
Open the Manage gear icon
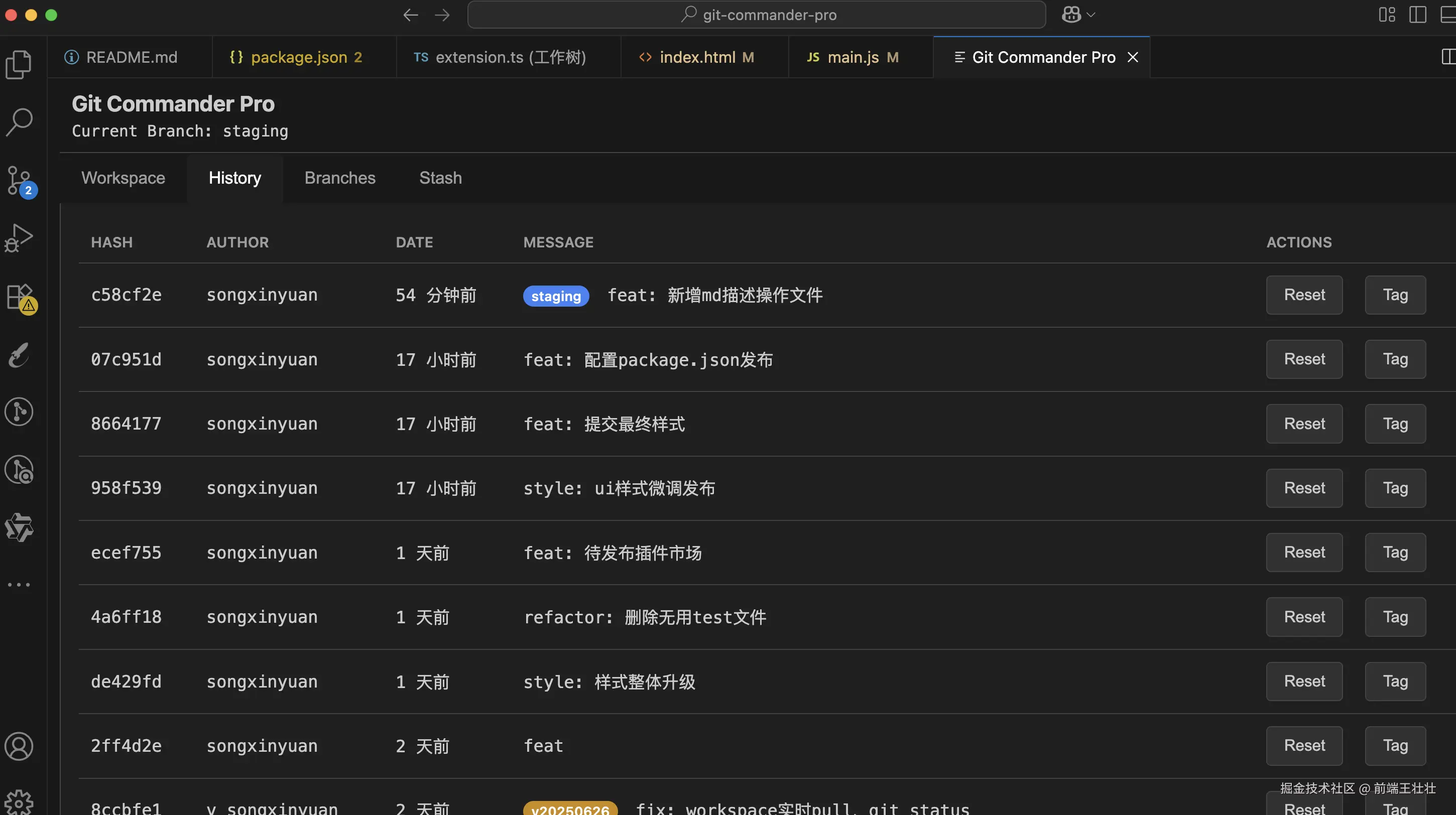[19, 802]
